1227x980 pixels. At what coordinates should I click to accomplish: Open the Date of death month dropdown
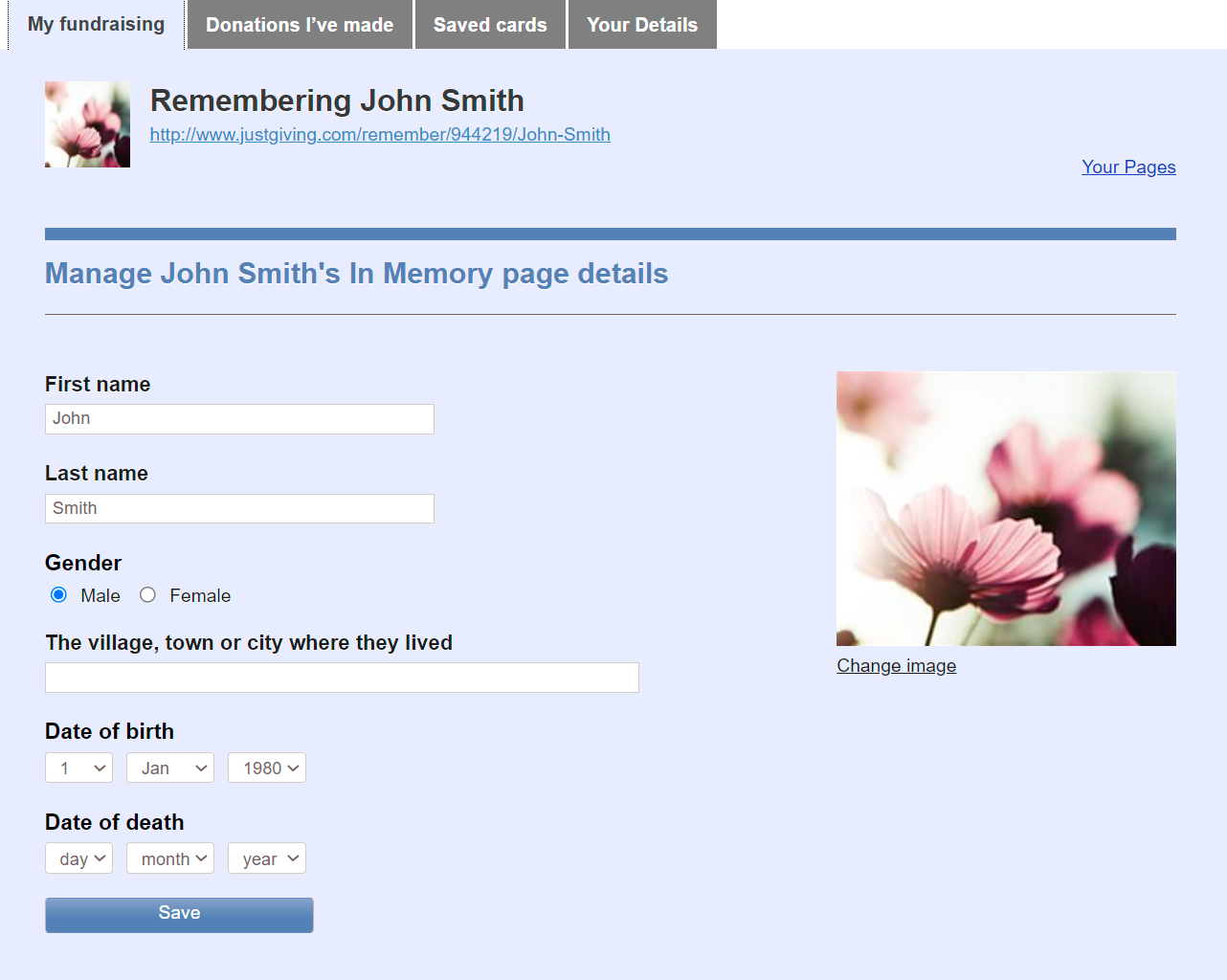point(170,858)
